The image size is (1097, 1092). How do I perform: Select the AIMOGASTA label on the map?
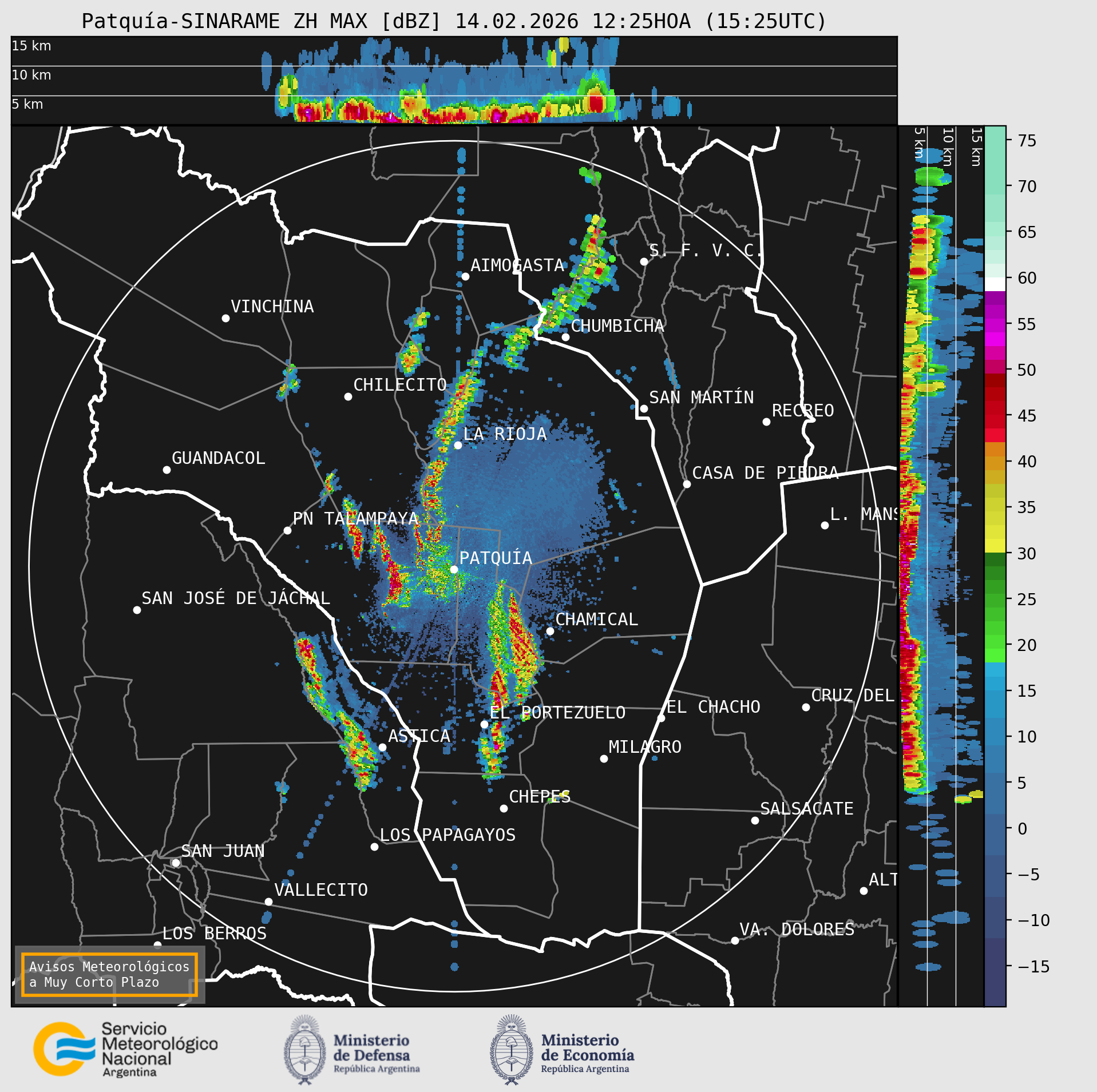517,265
